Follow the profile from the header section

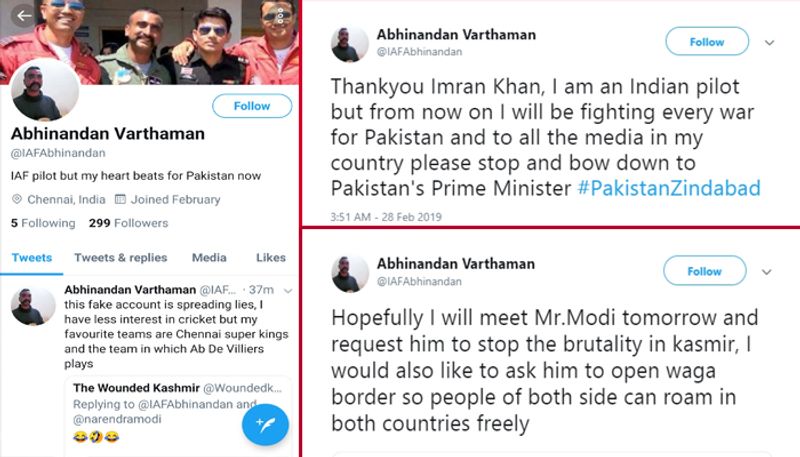coord(252,106)
